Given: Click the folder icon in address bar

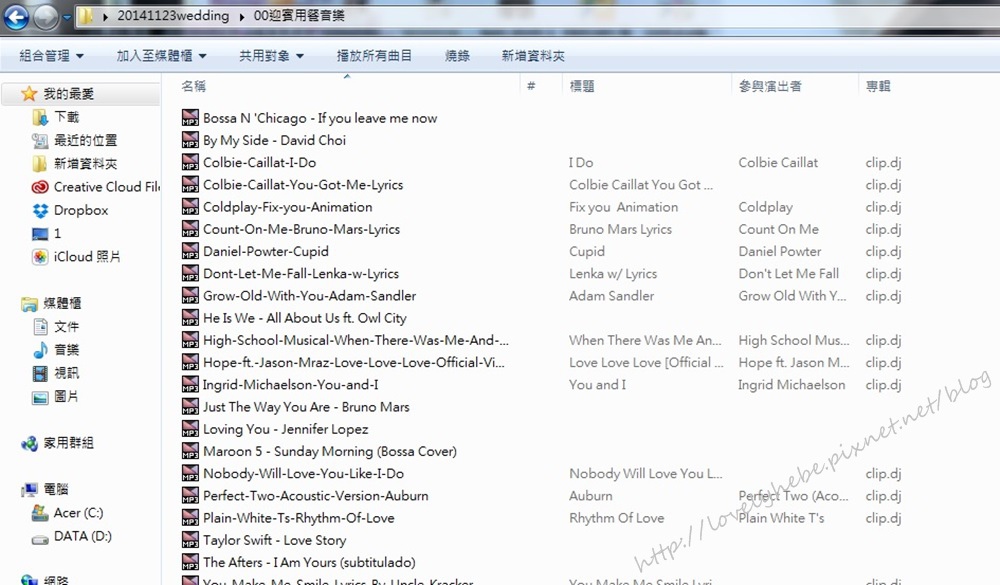Looking at the screenshot, I should (x=84, y=16).
